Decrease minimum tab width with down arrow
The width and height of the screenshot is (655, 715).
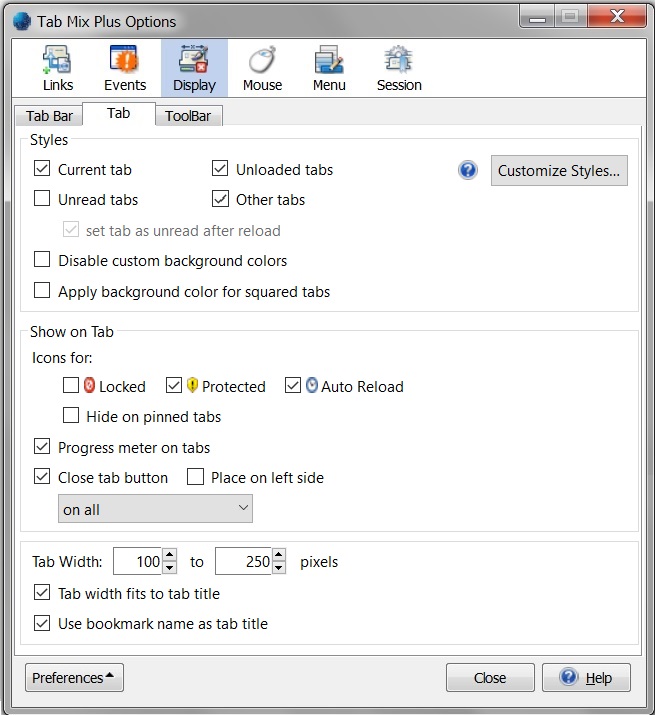tap(169, 568)
